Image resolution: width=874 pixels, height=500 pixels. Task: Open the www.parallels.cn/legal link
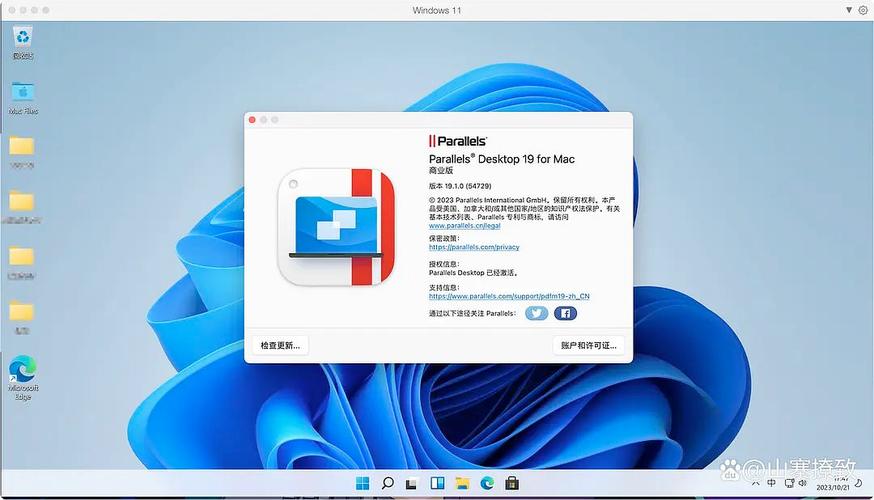pyautogui.click(x=464, y=226)
